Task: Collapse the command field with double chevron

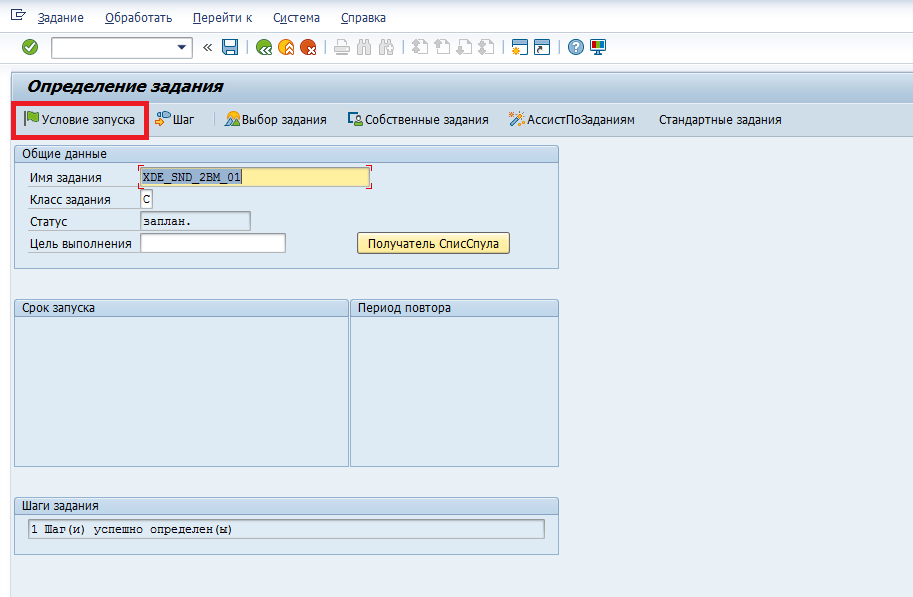Action: click(208, 47)
